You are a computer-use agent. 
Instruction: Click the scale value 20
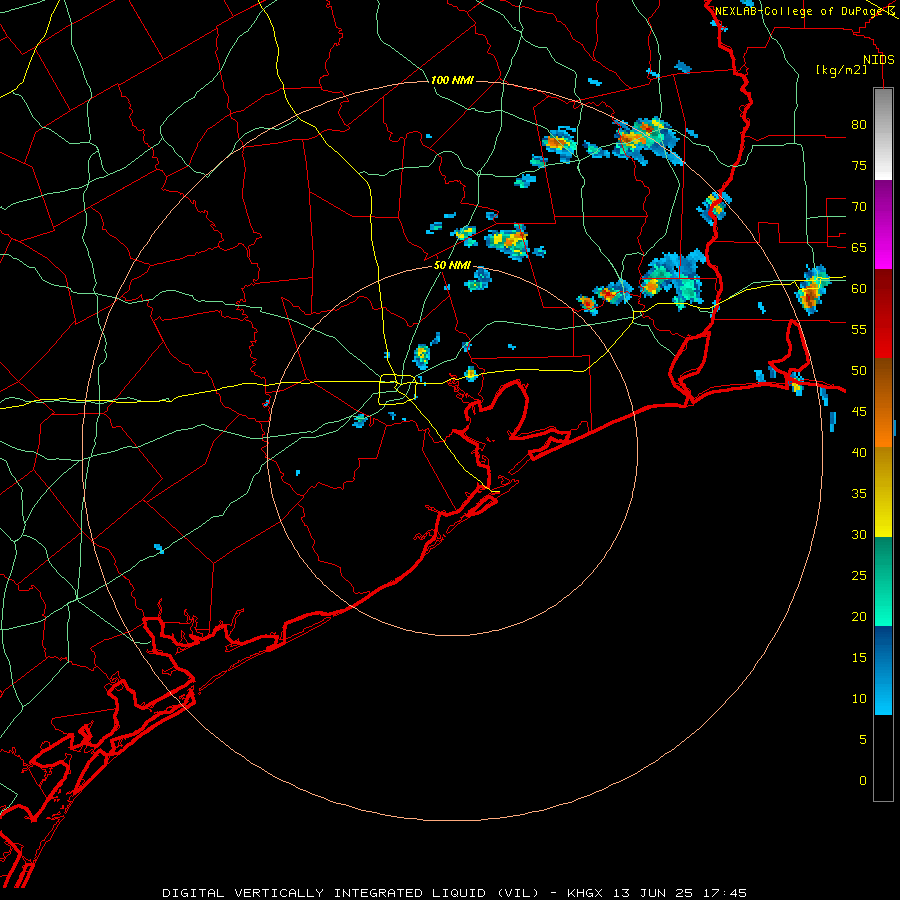[859, 616]
